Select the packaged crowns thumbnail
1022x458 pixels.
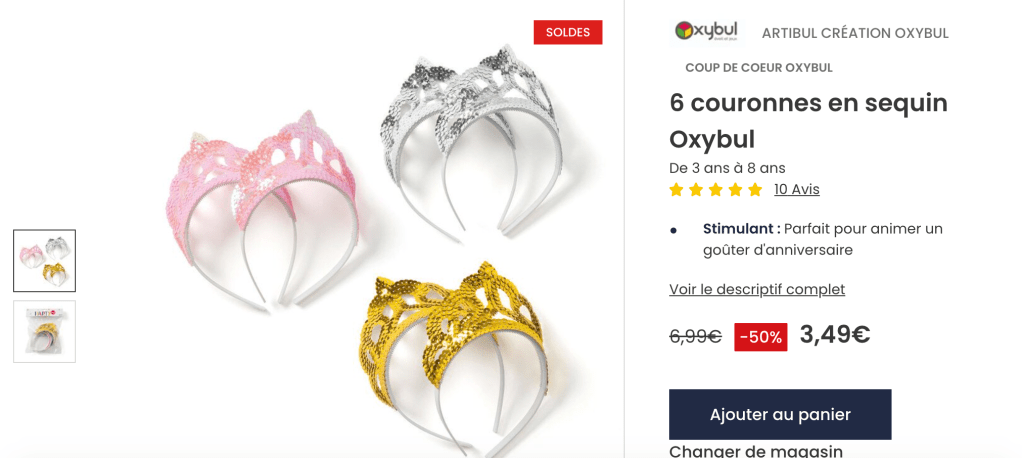pyautogui.click(x=44, y=332)
